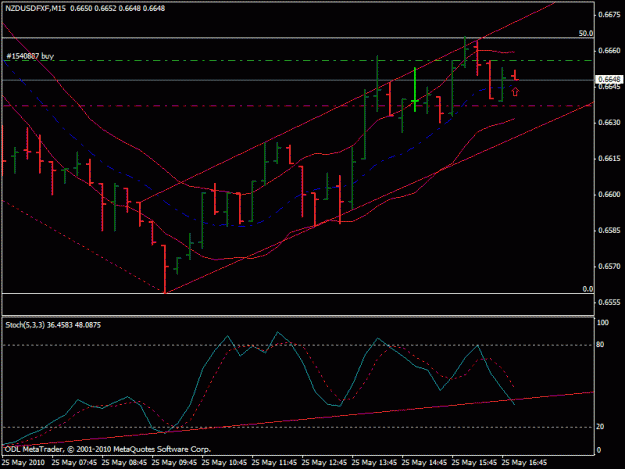Click the stochastic 100 scale label
Image resolution: width=625 pixels, height=469 pixels.
[602, 323]
